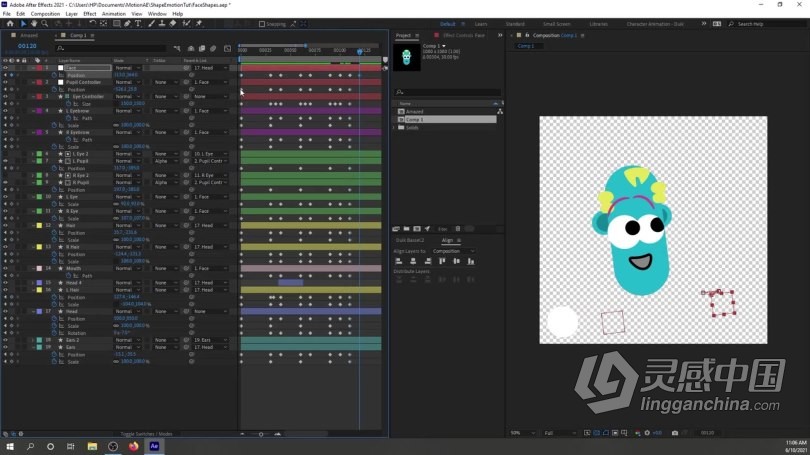Take snapshot with camera icon in viewer

(x=675, y=433)
